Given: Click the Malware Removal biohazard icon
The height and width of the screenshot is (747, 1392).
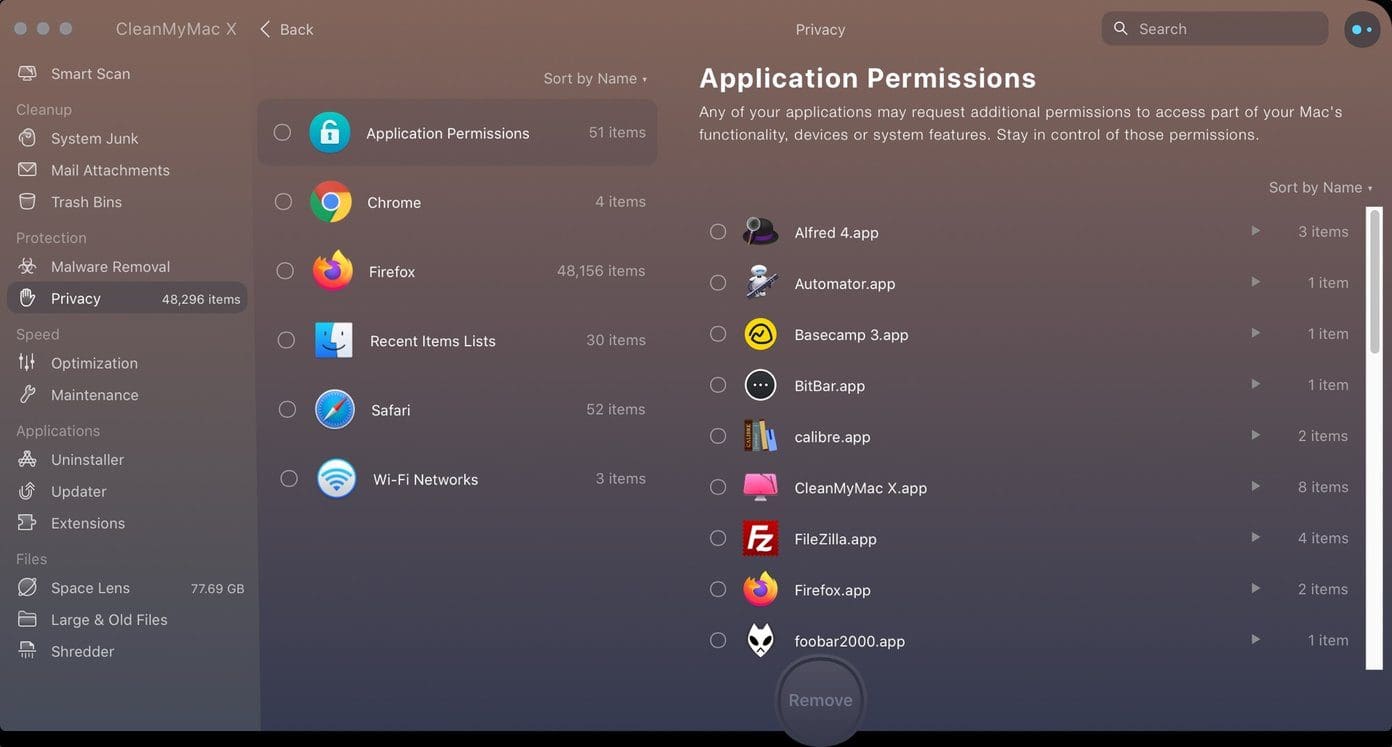Looking at the screenshot, I should click(x=28, y=267).
